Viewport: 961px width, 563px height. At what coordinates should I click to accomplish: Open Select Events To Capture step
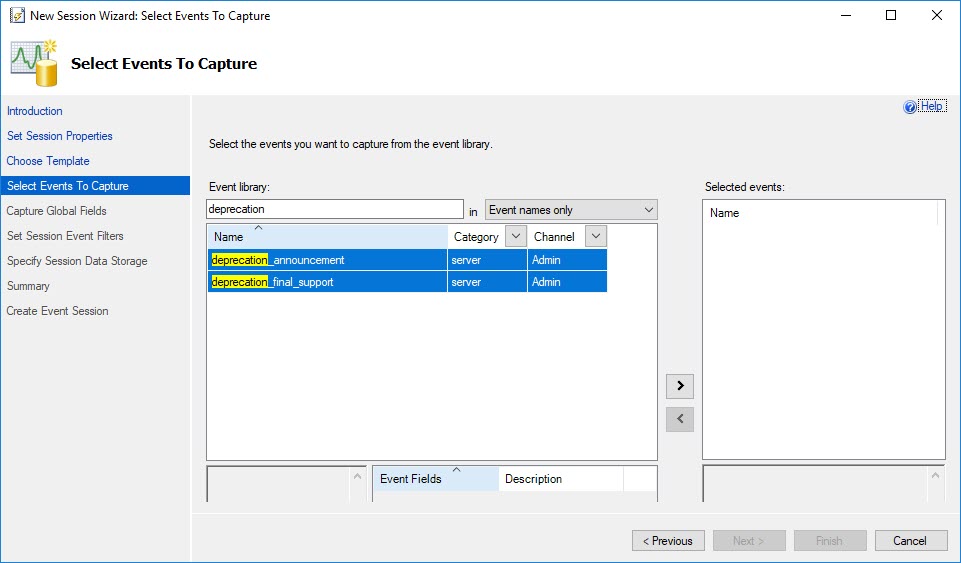(95, 186)
